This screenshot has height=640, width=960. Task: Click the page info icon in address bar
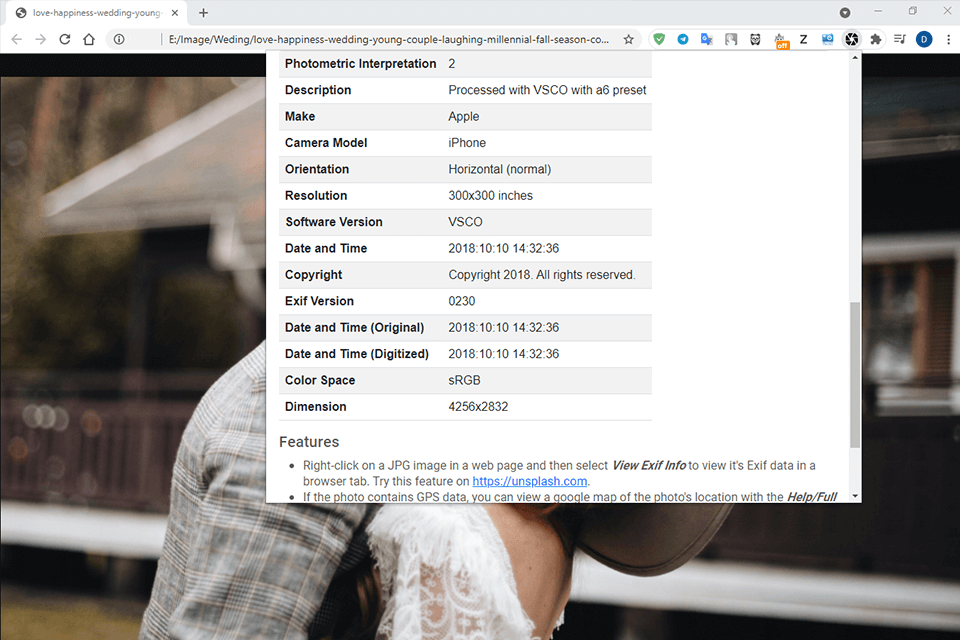click(x=120, y=38)
